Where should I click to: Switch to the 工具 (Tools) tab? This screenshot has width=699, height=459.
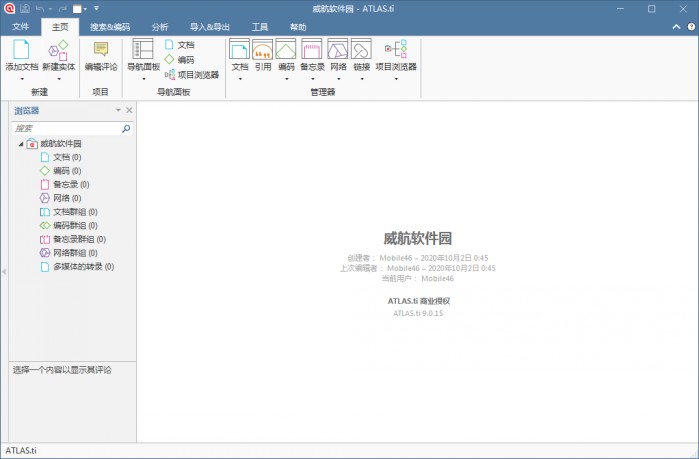pos(260,27)
